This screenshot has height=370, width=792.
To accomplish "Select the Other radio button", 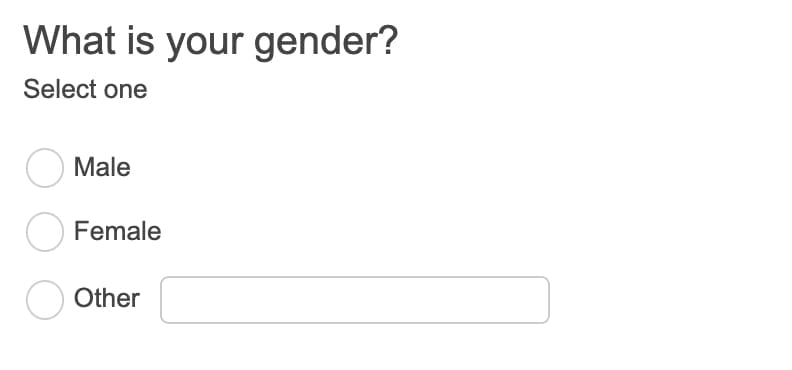I will pos(44,300).
